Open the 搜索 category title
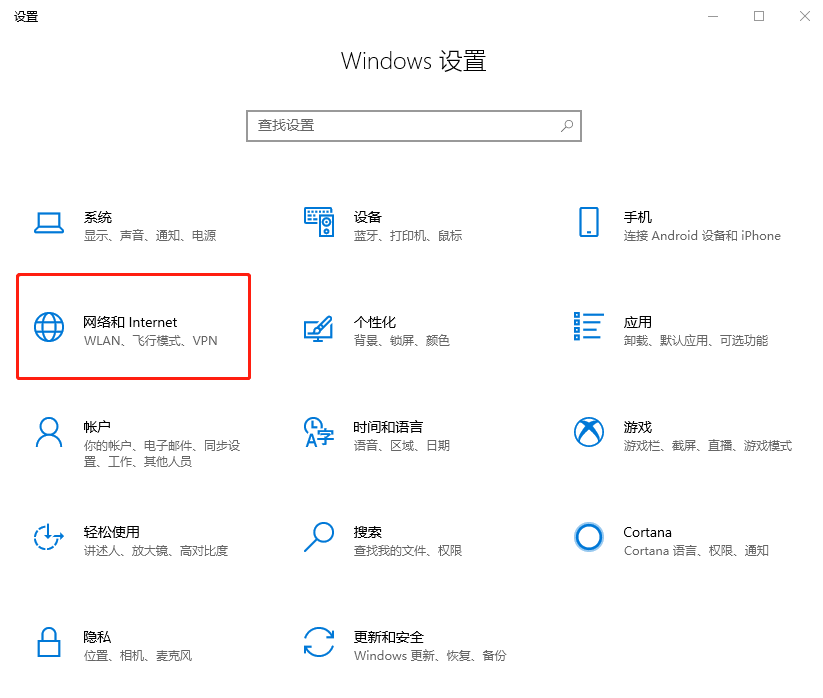 point(367,532)
